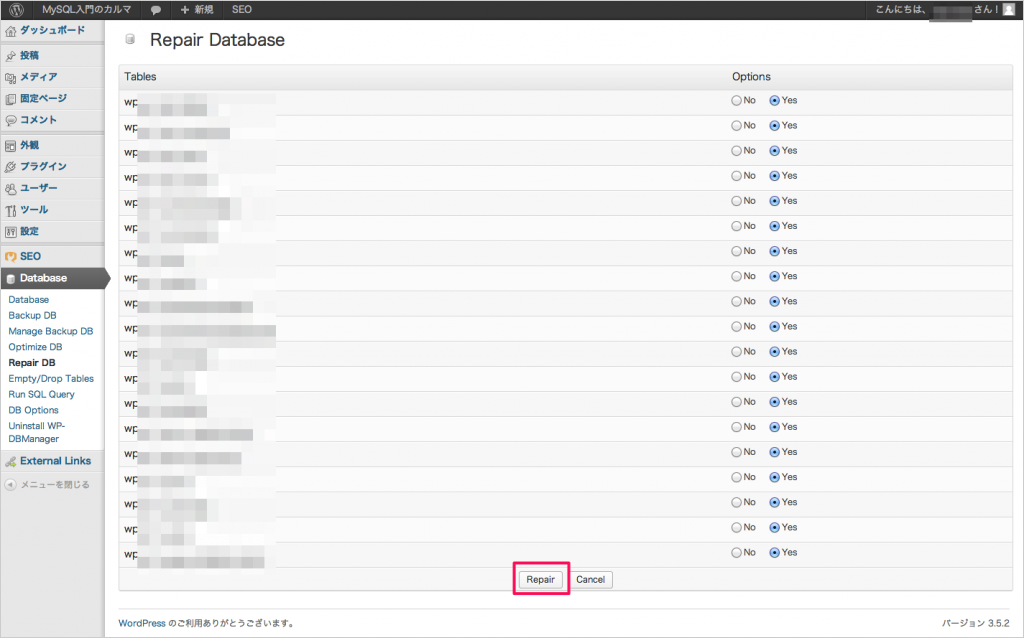Click the プラグイン plug icon
This screenshot has height=638, width=1024.
(x=10, y=167)
